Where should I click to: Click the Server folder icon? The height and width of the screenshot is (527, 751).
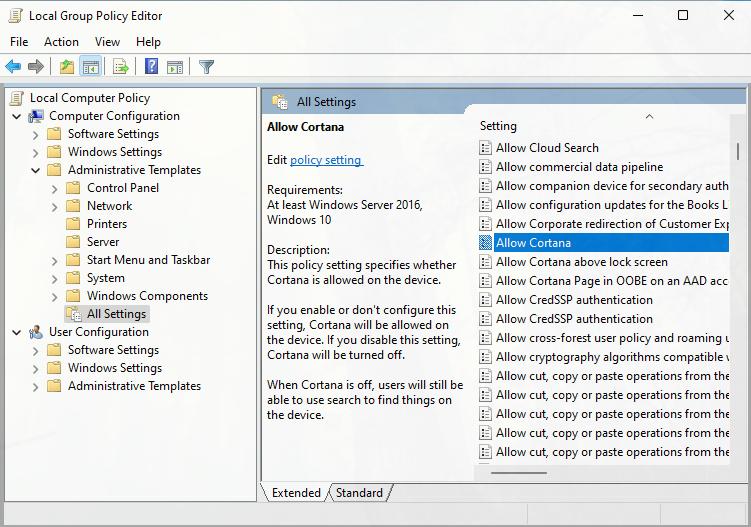pyautogui.click(x=73, y=242)
